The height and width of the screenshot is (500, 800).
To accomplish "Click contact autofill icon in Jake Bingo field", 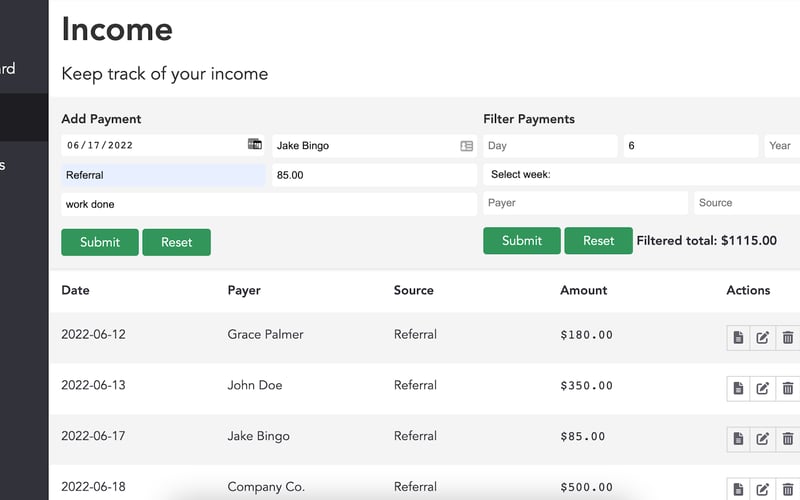I will 466,146.
